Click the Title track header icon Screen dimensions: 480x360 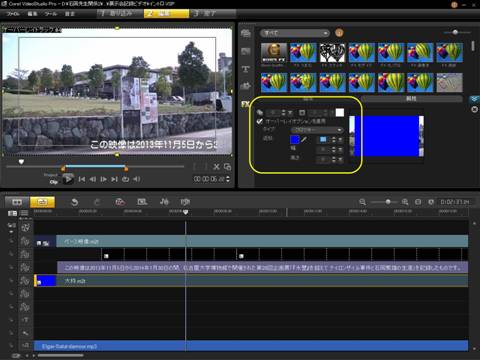tap(25, 320)
